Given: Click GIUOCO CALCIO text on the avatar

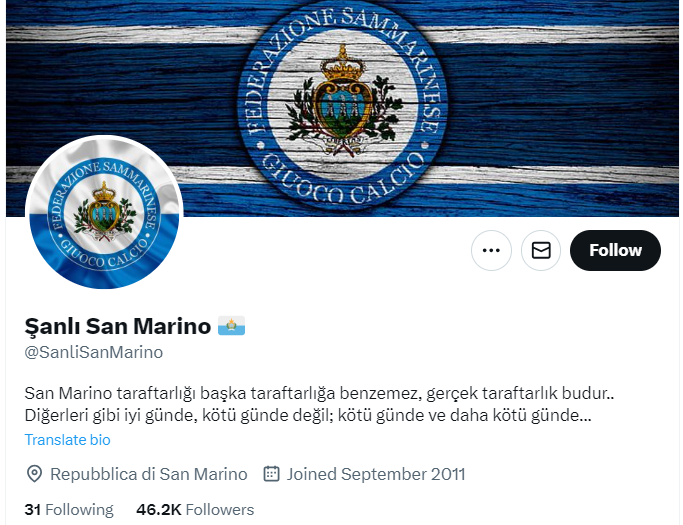Looking at the screenshot, I should tap(104, 252).
